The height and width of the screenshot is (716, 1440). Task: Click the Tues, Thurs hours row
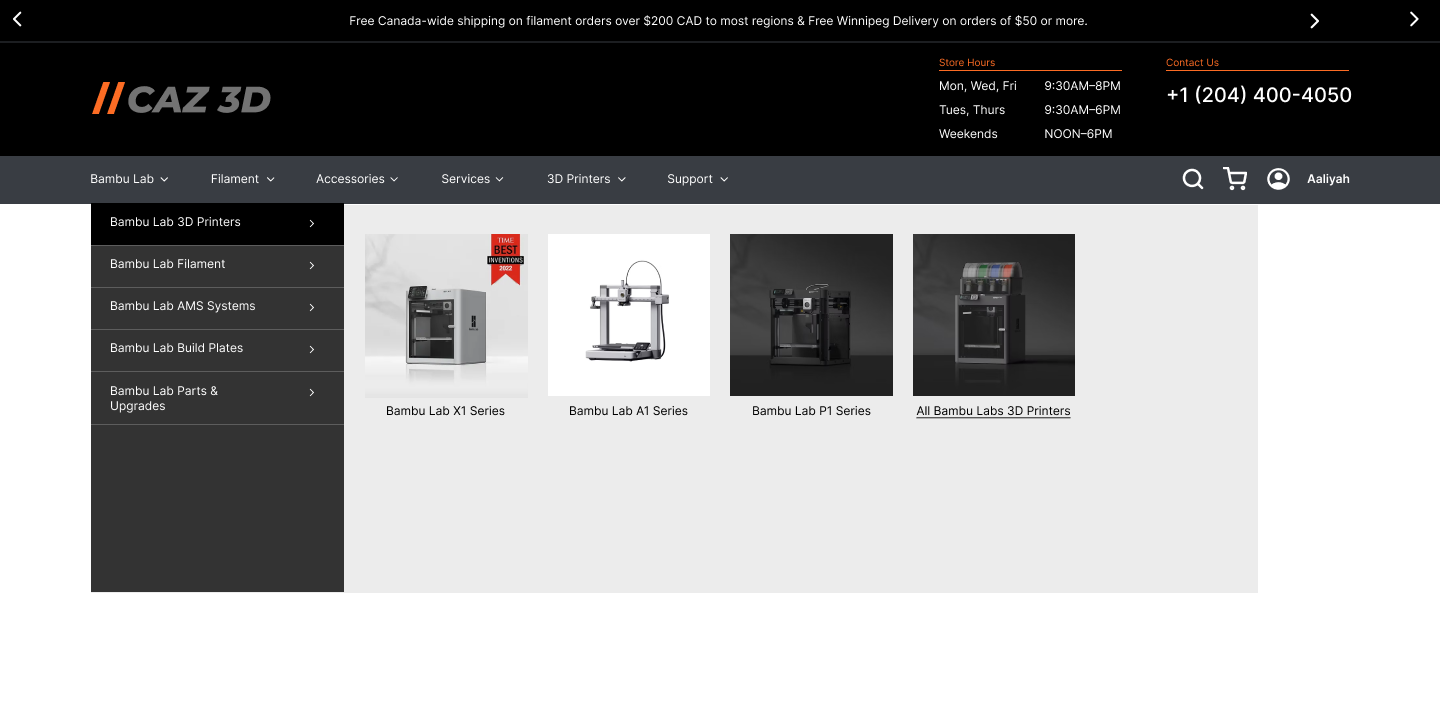coord(1030,110)
